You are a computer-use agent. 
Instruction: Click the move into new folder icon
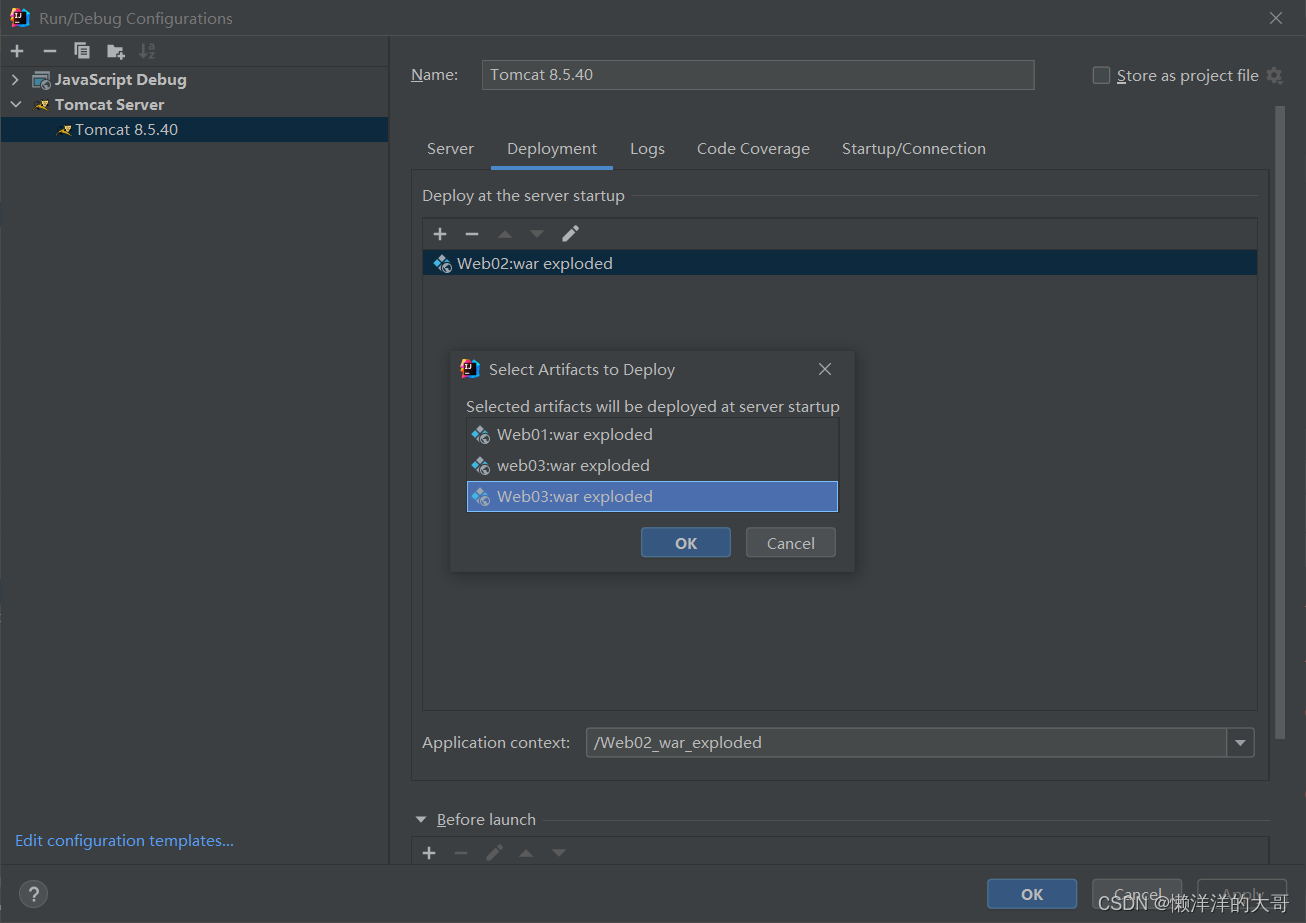pos(116,51)
